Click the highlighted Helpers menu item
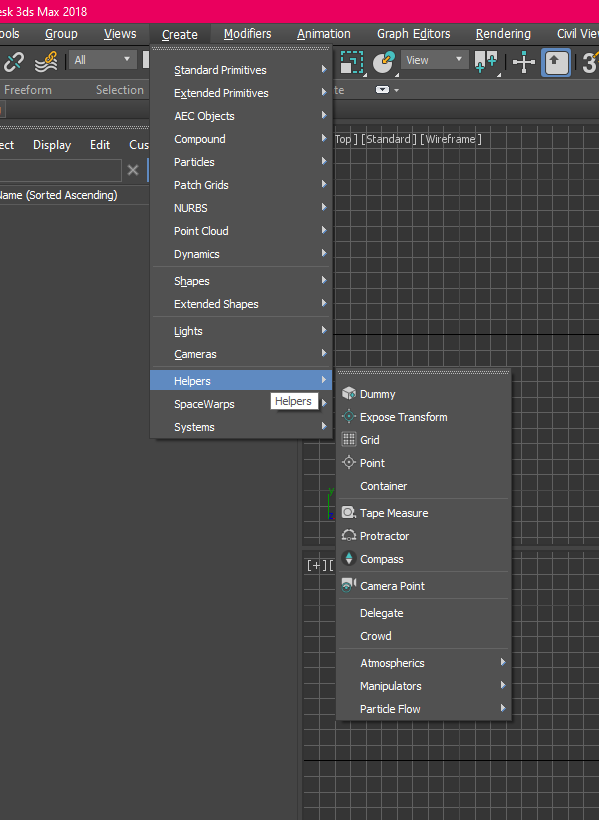The height and width of the screenshot is (820, 599). pos(241,380)
